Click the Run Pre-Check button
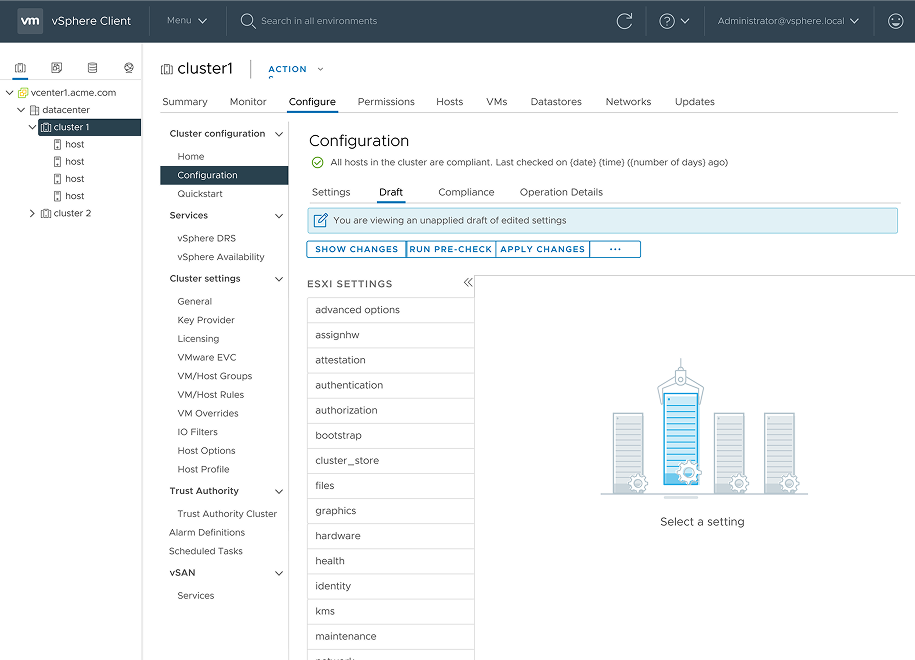915x660 pixels. [450, 249]
